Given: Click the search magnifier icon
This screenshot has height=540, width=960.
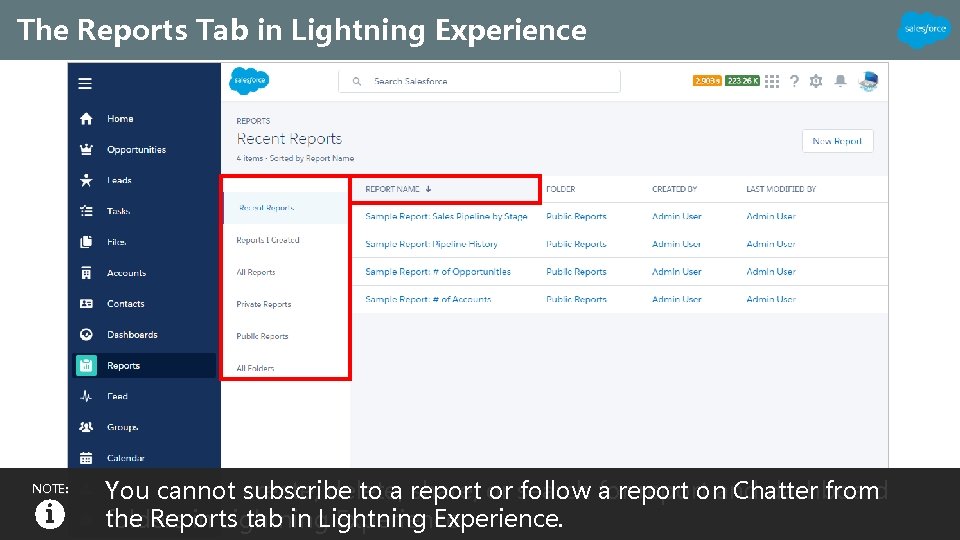Looking at the screenshot, I should pos(357,81).
